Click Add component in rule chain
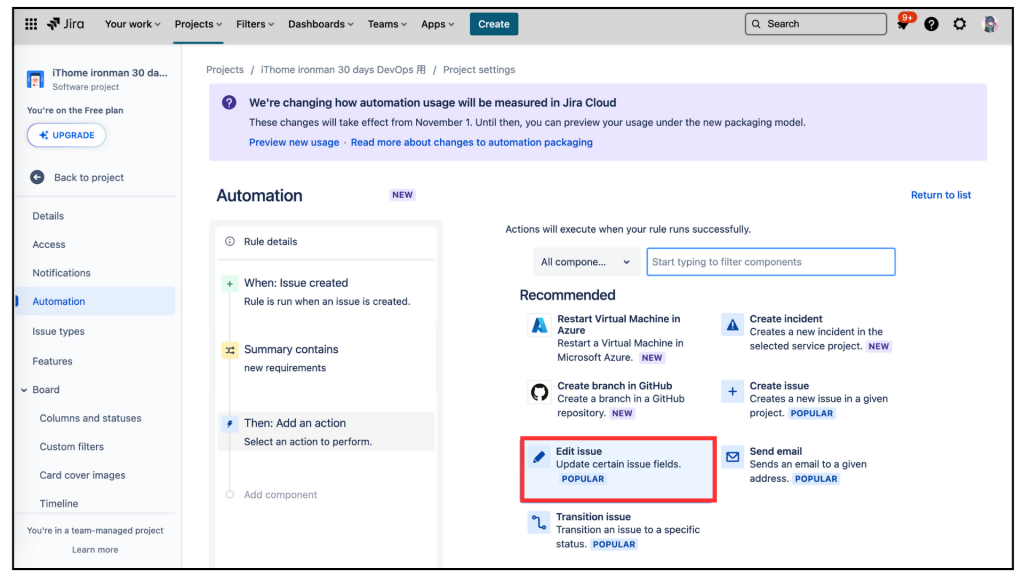This screenshot has height=576, width=1024. [x=280, y=495]
